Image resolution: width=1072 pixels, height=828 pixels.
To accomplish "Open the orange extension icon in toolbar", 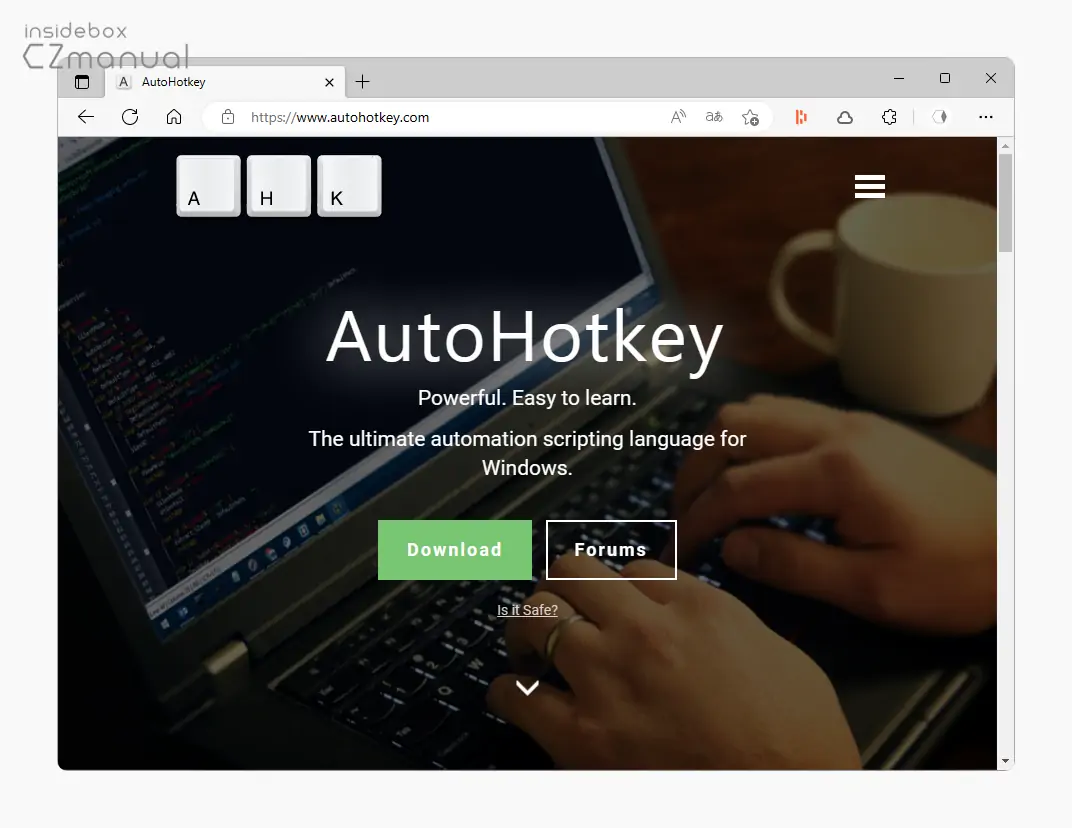I will click(801, 117).
